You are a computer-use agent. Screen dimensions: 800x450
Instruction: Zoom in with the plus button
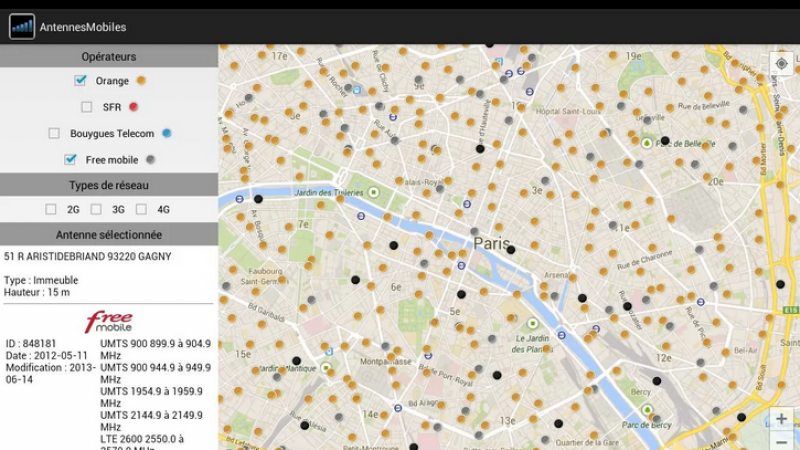pos(781,418)
